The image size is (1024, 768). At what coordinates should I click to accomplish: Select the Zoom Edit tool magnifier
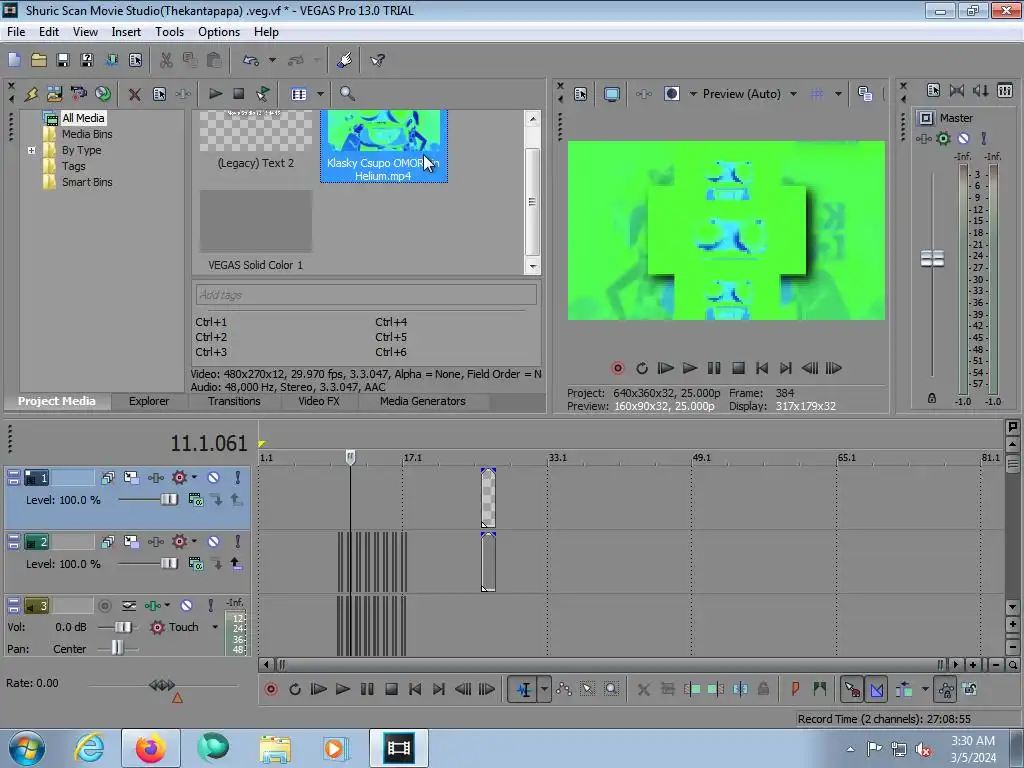coord(611,689)
